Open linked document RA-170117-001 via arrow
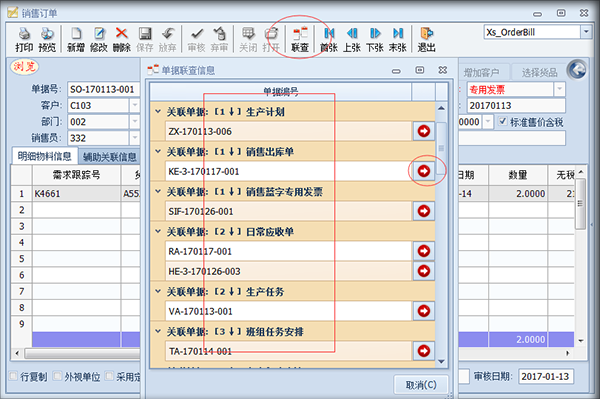The height and width of the screenshot is (399, 600). pos(424,251)
